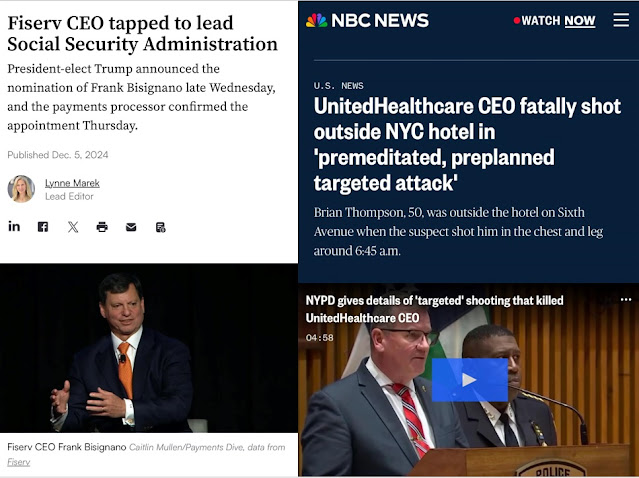The width and height of the screenshot is (639, 478).
Task: Open the UnitedHealthcare CEO headline
Action: coord(467,144)
